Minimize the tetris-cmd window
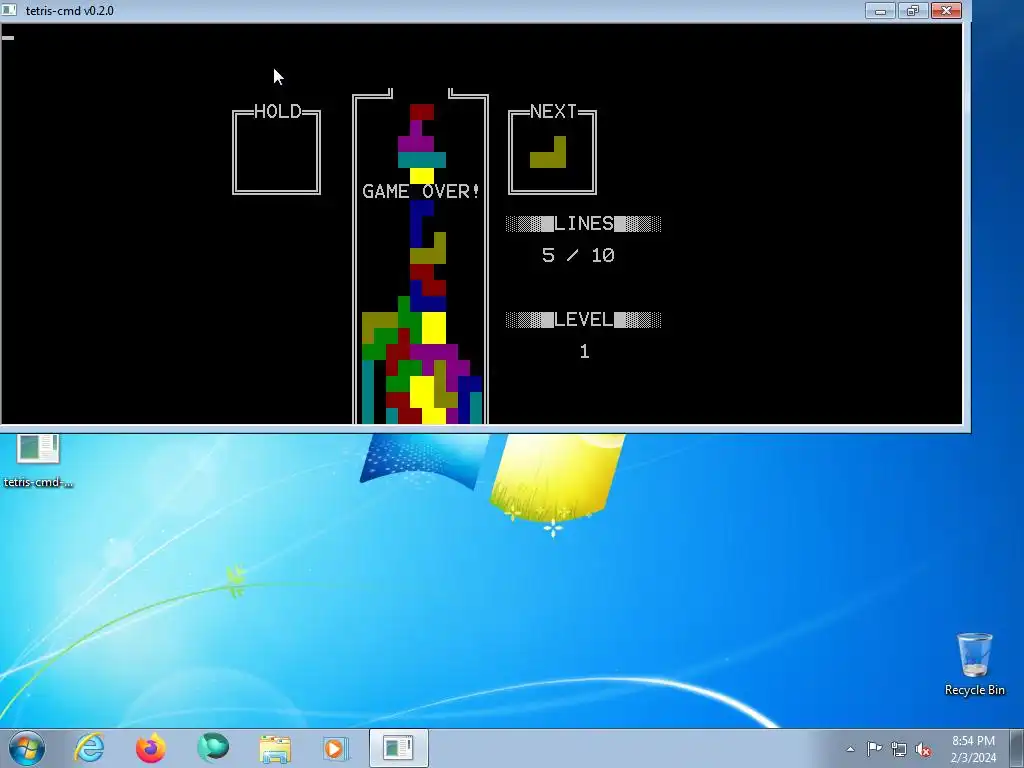This screenshot has height=768, width=1024. pos(880,10)
